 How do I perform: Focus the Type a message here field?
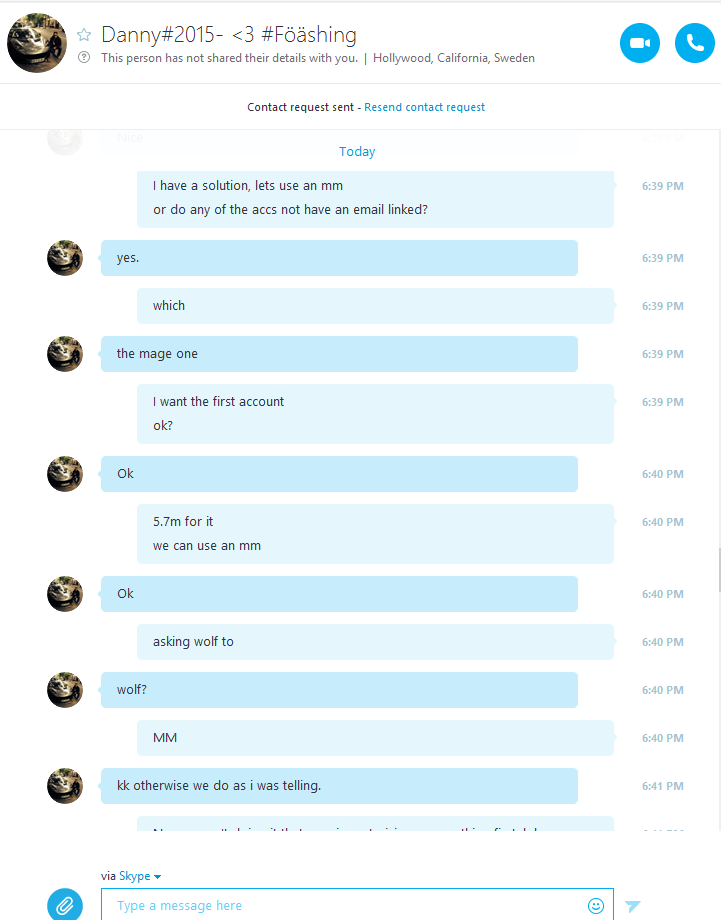point(357,905)
